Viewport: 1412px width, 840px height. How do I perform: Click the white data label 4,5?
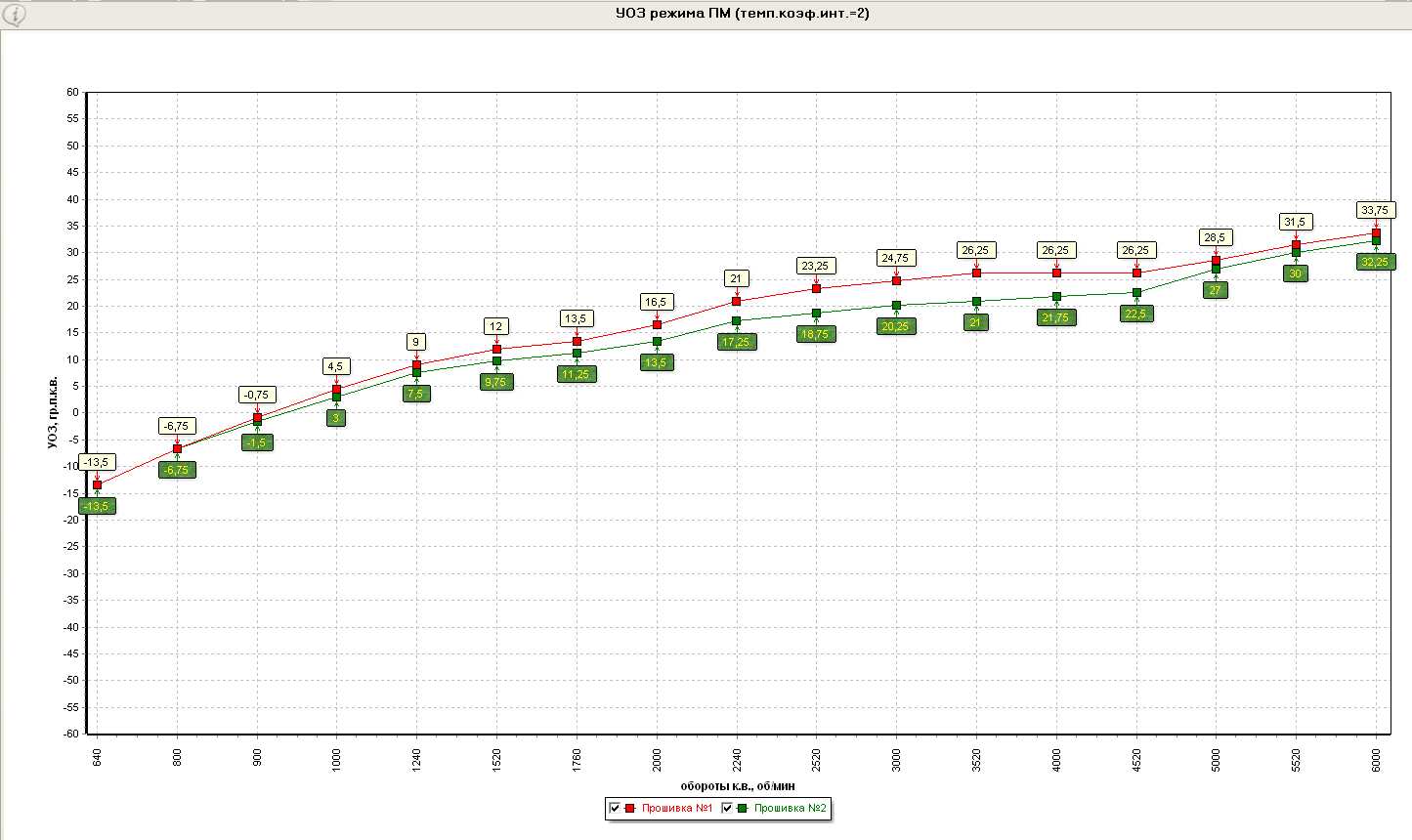[x=336, y=367]
